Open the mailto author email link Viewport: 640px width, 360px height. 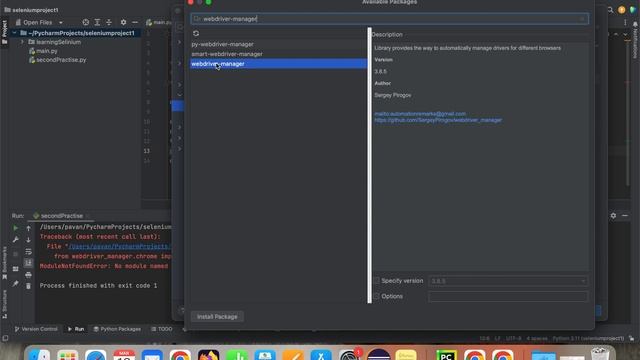pyautogui.click(x=420, y=114)
